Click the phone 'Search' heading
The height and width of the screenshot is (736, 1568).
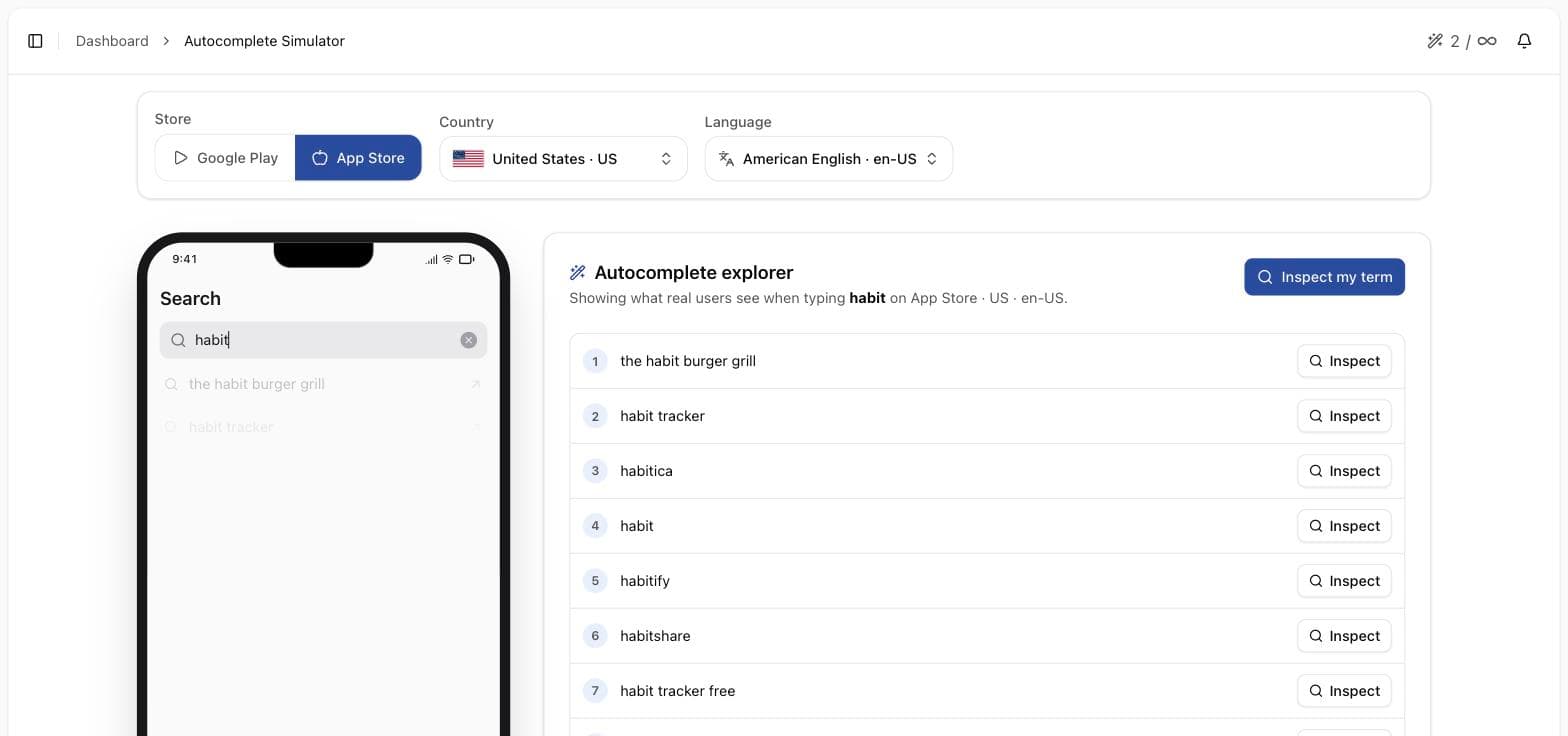click(190, 299)
